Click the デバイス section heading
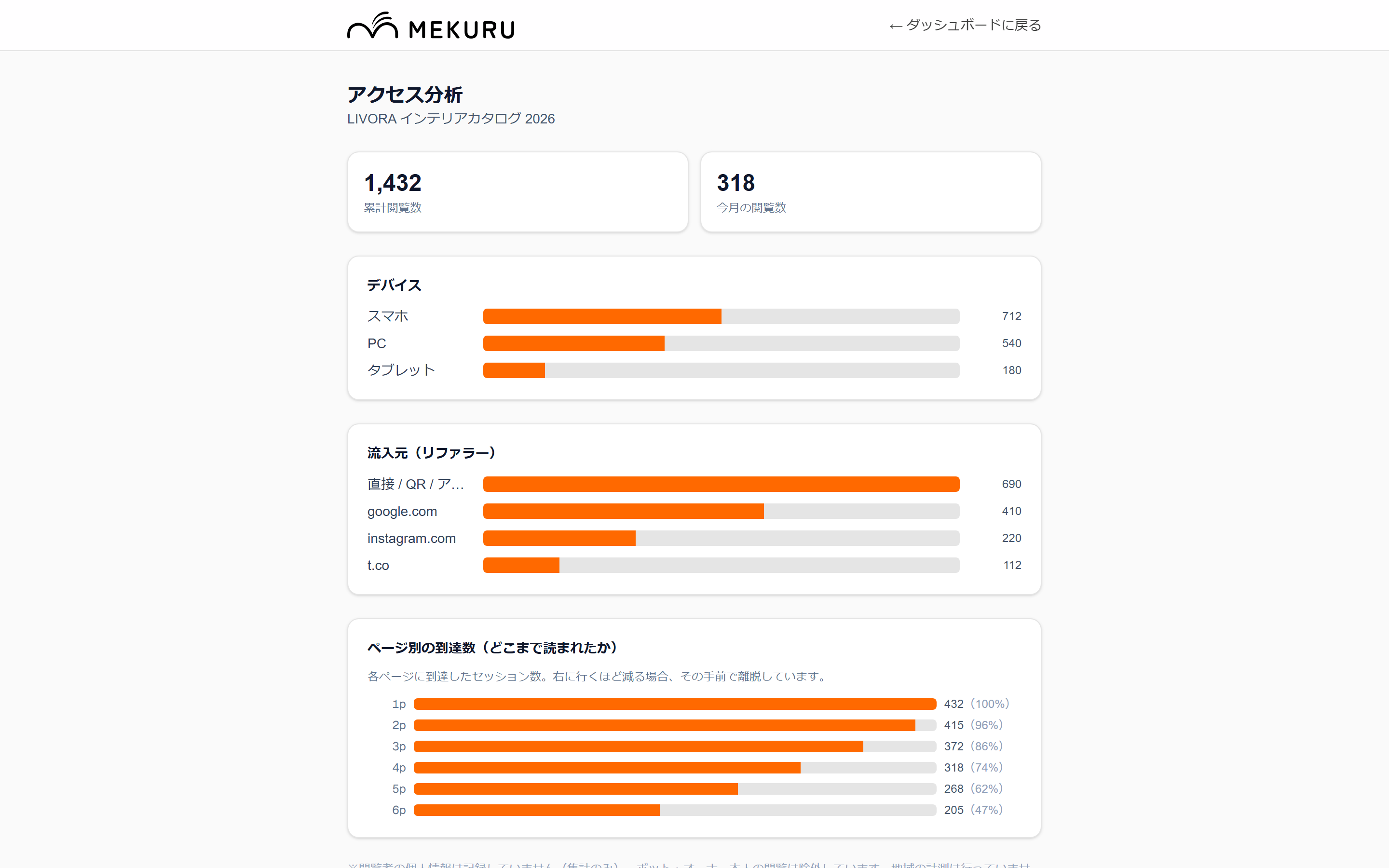The image size is (1389, 868). tap(395, 285)
